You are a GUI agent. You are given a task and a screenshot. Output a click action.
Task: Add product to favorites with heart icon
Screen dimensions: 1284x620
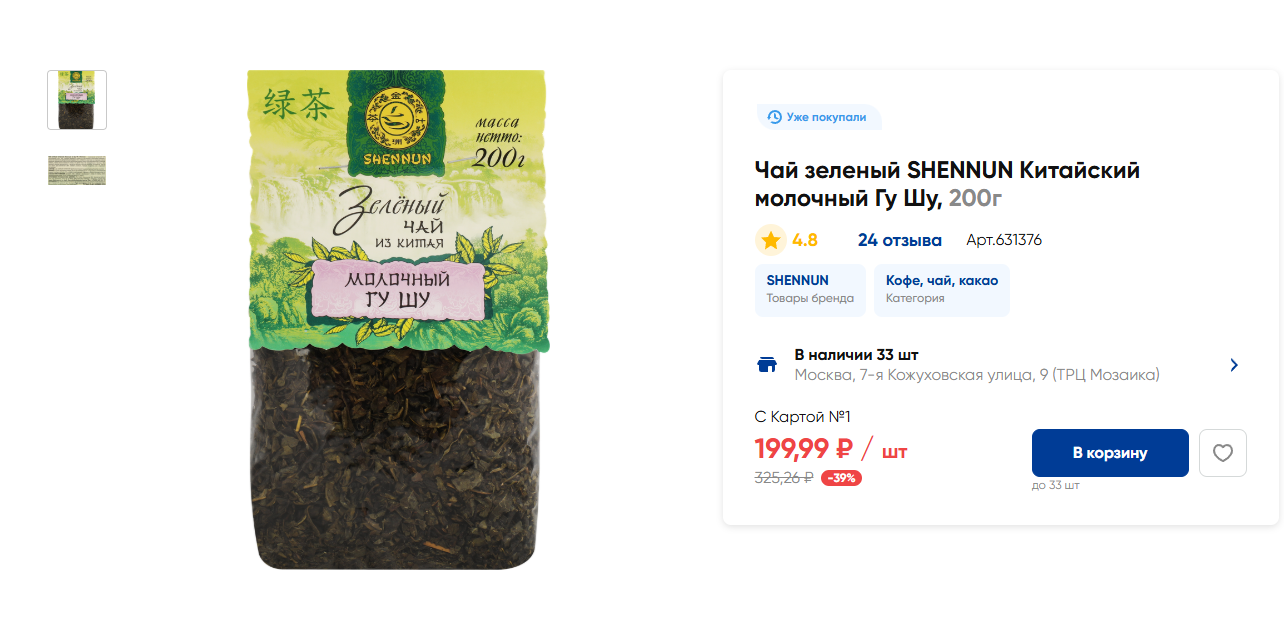(1222, 453)
